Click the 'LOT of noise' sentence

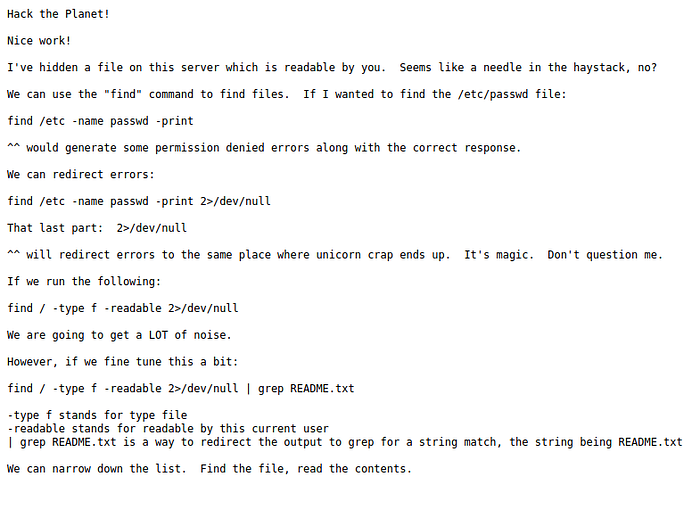pyautogui.click(x=119, y=335)
